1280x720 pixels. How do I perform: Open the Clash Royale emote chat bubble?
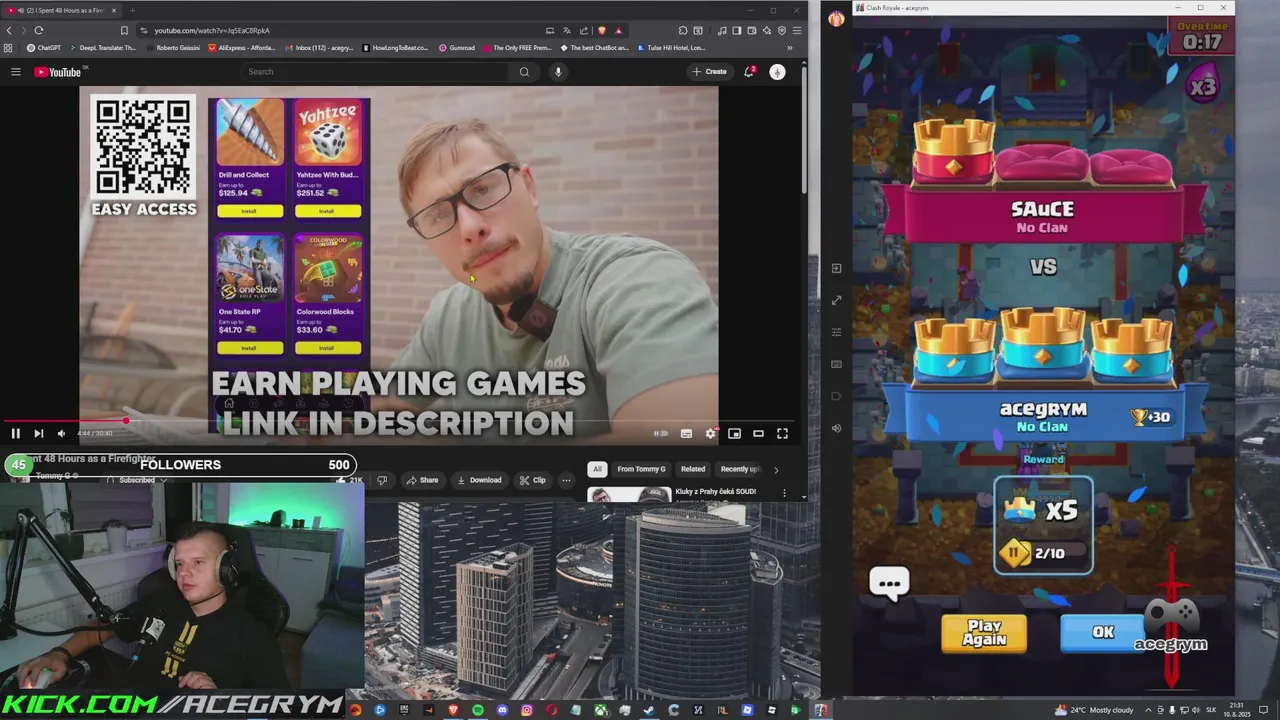889,583
